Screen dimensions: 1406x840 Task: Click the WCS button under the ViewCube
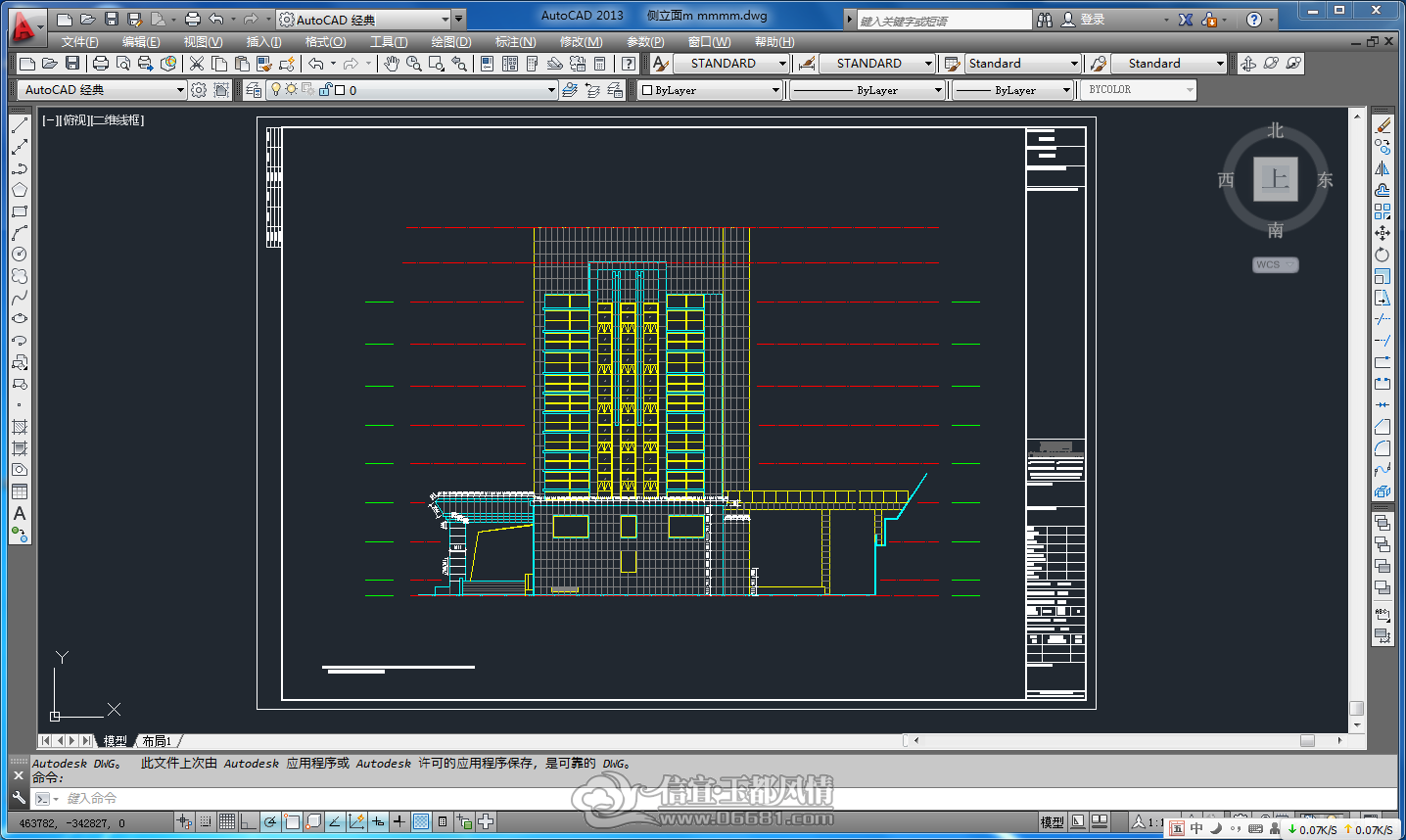pyautogui.click(x=1276, y=264)
